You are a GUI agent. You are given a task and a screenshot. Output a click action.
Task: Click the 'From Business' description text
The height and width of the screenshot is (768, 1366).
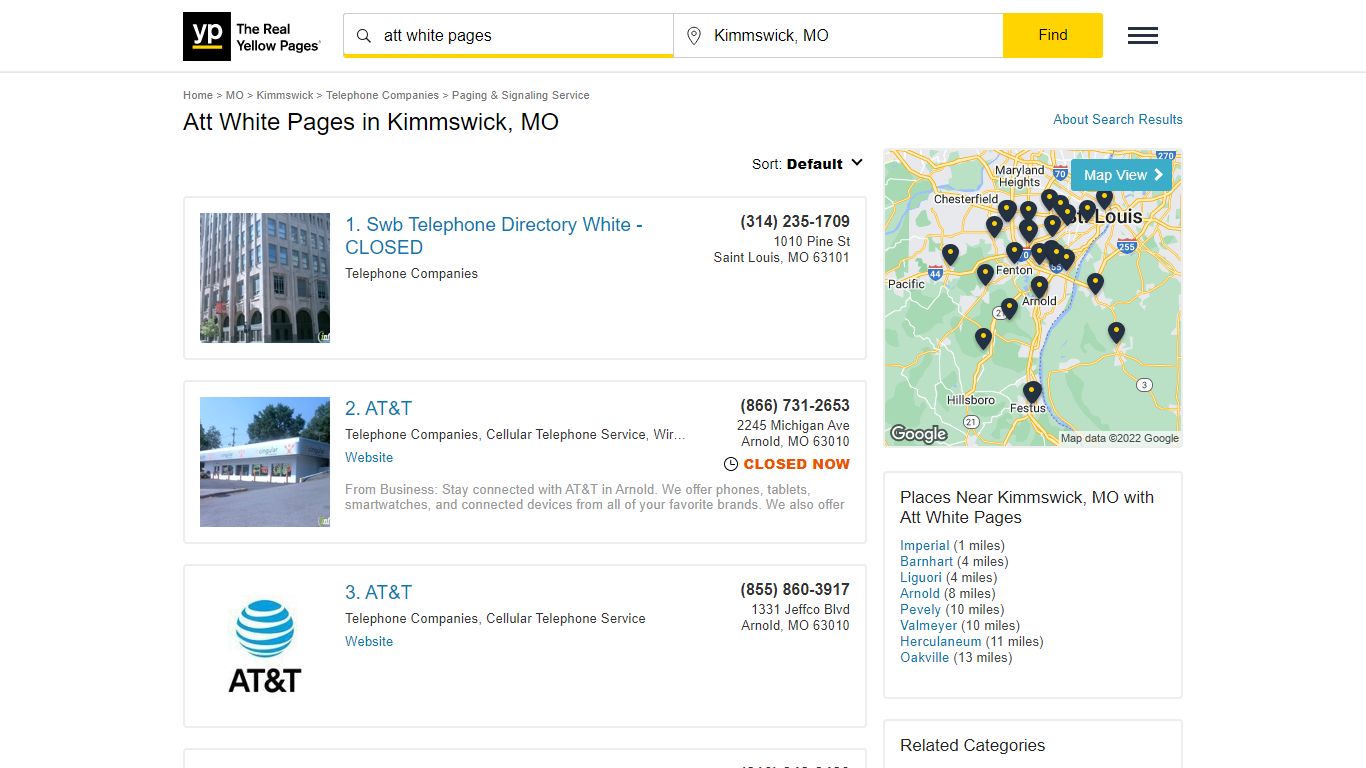point(595,497)
